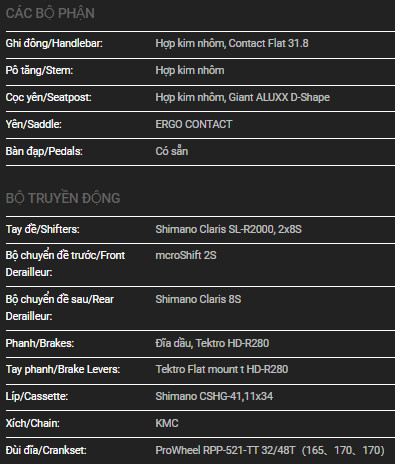Select the Shimano Claris 8S rear derailleur value
The width and height of the screenshot is (395, 464).
[x=198, y=299]
